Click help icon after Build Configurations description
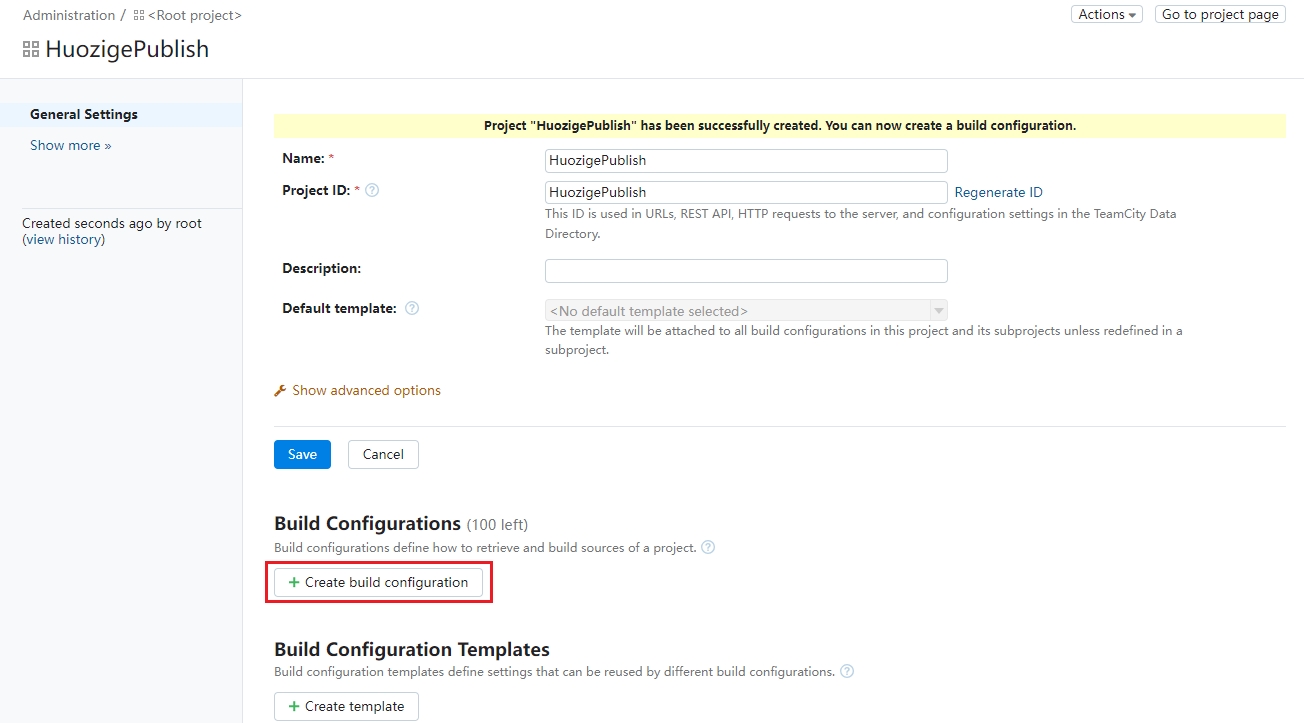 [x=708, y=547]
